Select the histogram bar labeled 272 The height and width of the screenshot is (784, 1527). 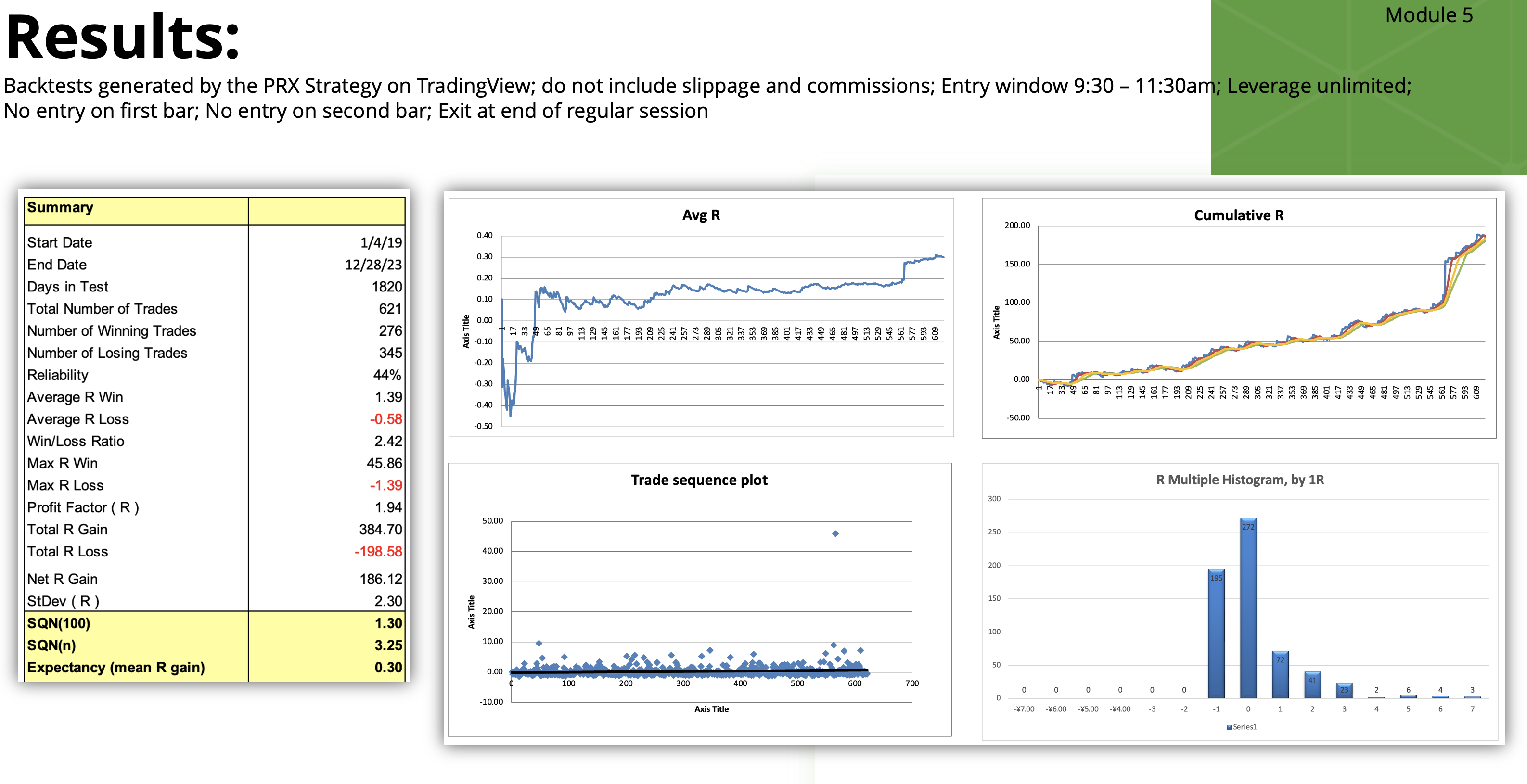coord(1248,607)
